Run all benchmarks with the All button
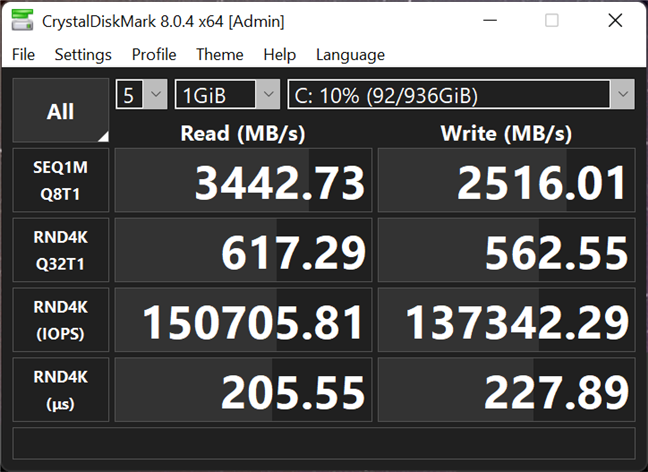The width and height of the screenshot is (648, 472). tap(61, 110)
